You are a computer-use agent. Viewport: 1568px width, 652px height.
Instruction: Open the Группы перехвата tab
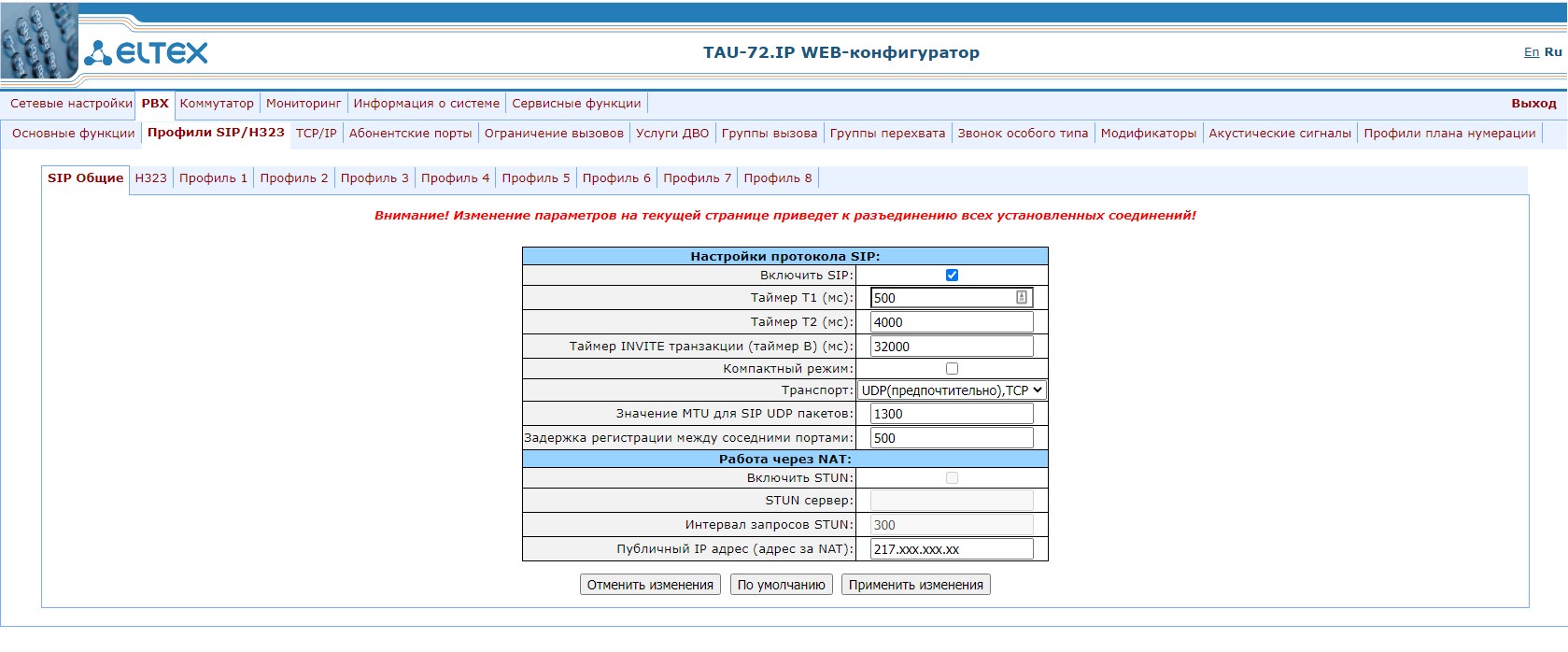(888, 134)
